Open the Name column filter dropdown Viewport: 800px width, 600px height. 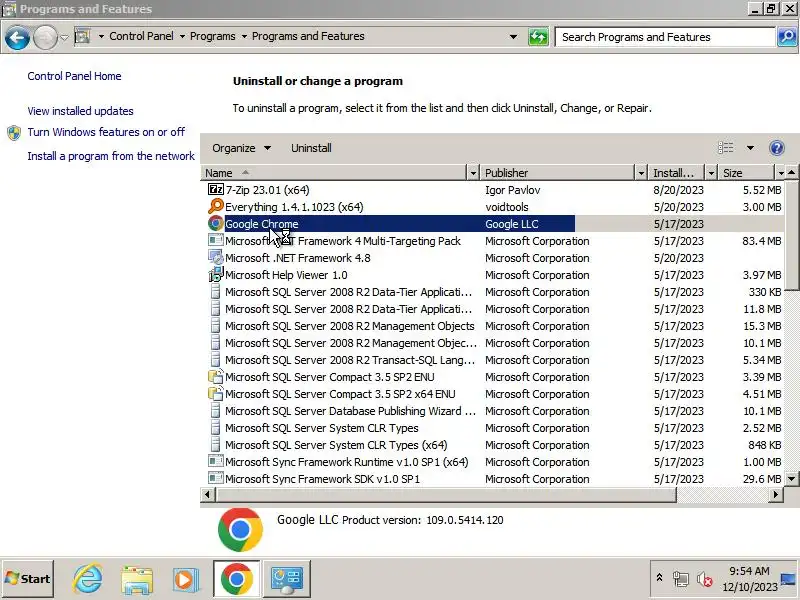tap(473, 173)
